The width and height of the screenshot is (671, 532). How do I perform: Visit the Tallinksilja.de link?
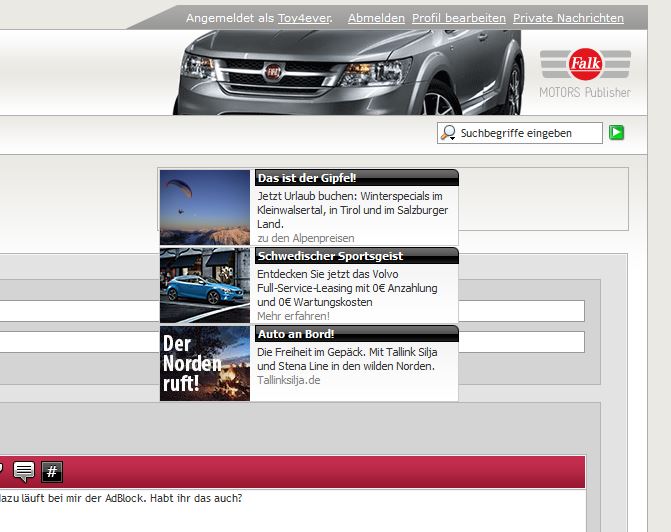tap(288, 380)
